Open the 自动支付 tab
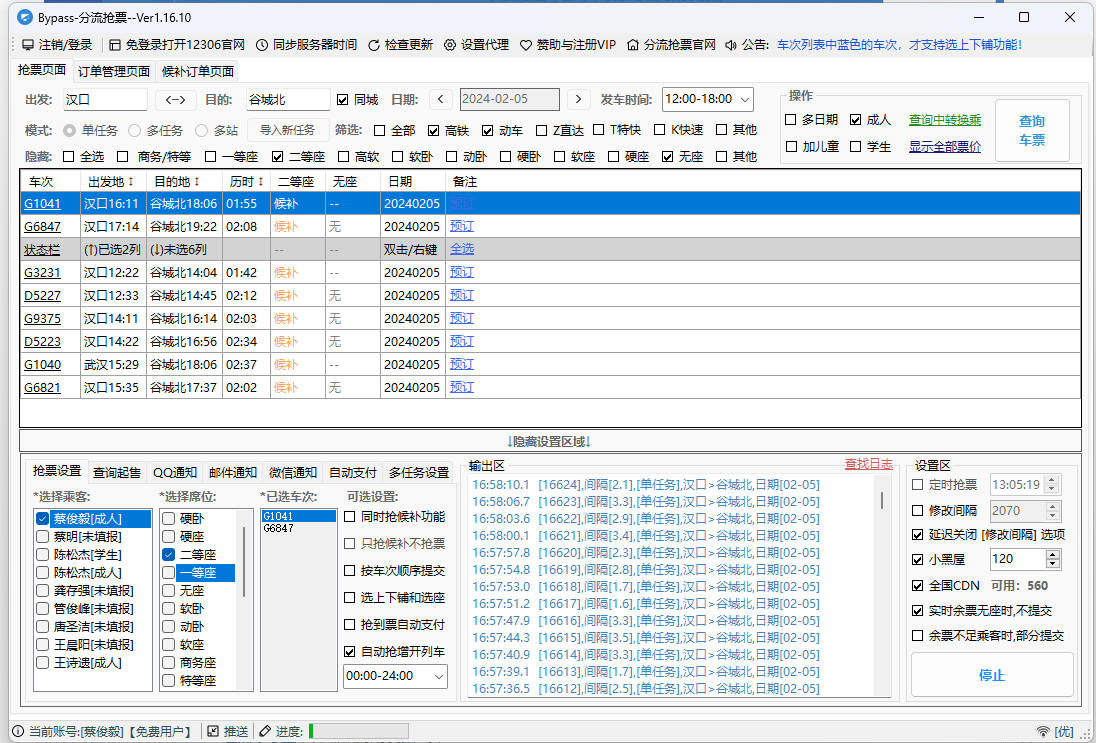 (x=352, y=473)
